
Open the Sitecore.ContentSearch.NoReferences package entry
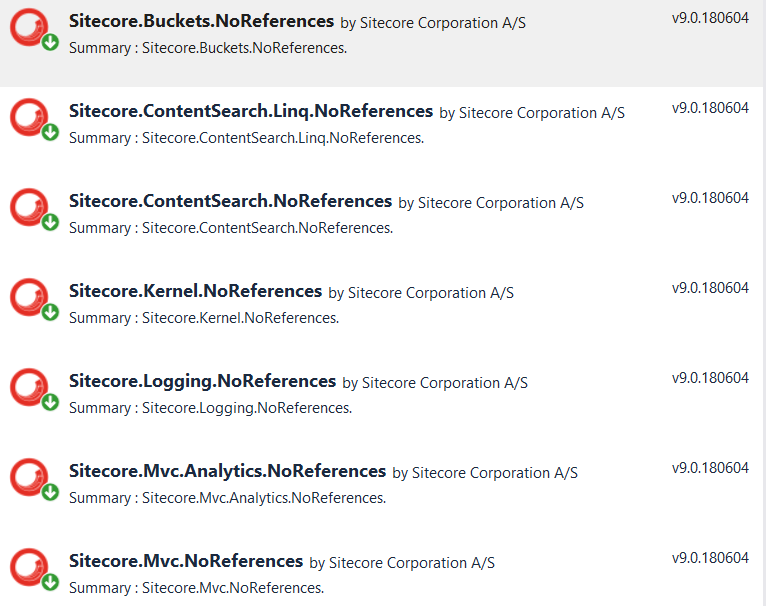point(230,201)
